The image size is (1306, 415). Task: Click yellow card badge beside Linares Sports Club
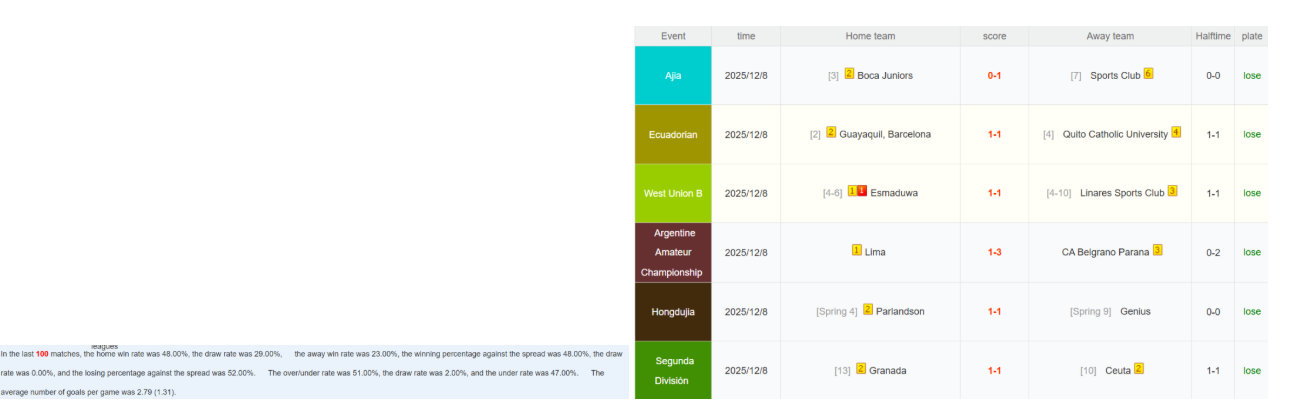pos(1172,191)
